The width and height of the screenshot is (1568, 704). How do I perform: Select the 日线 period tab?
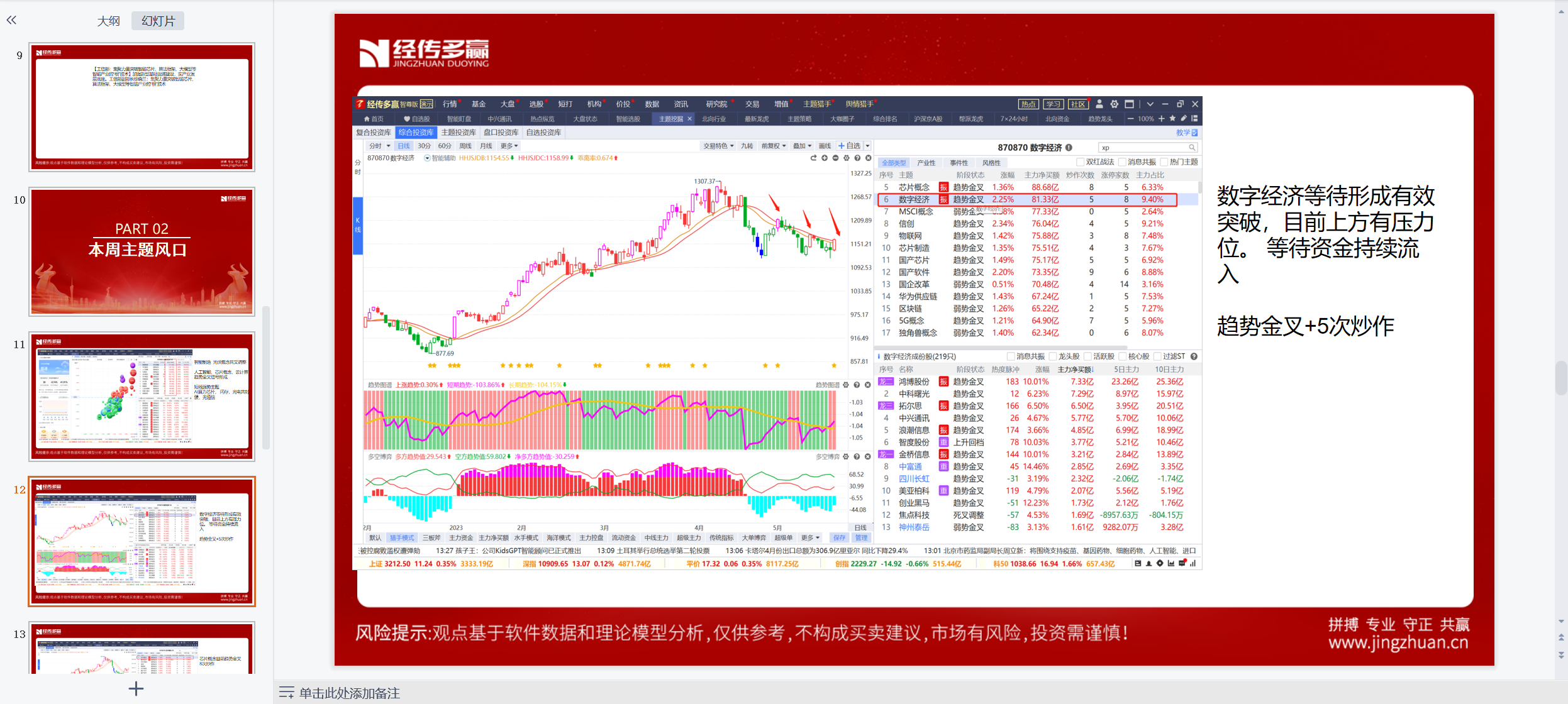(404, 146)
